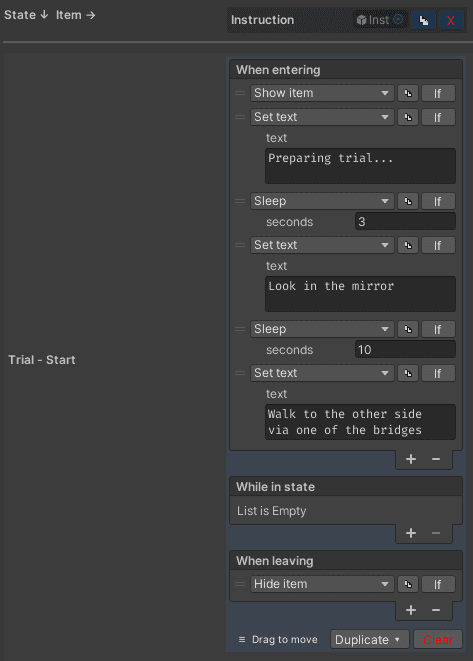Click the Trial - Start state label

click(x=42, y=360)
